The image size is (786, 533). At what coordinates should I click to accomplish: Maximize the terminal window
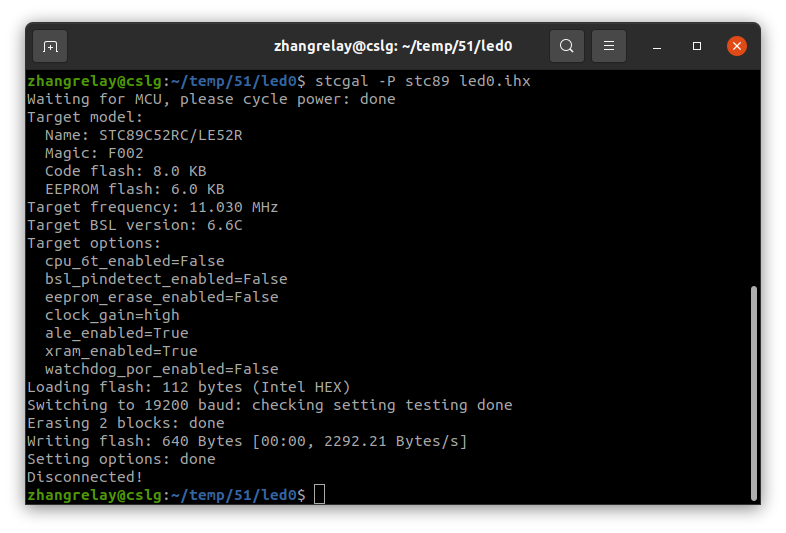(697, 46)
